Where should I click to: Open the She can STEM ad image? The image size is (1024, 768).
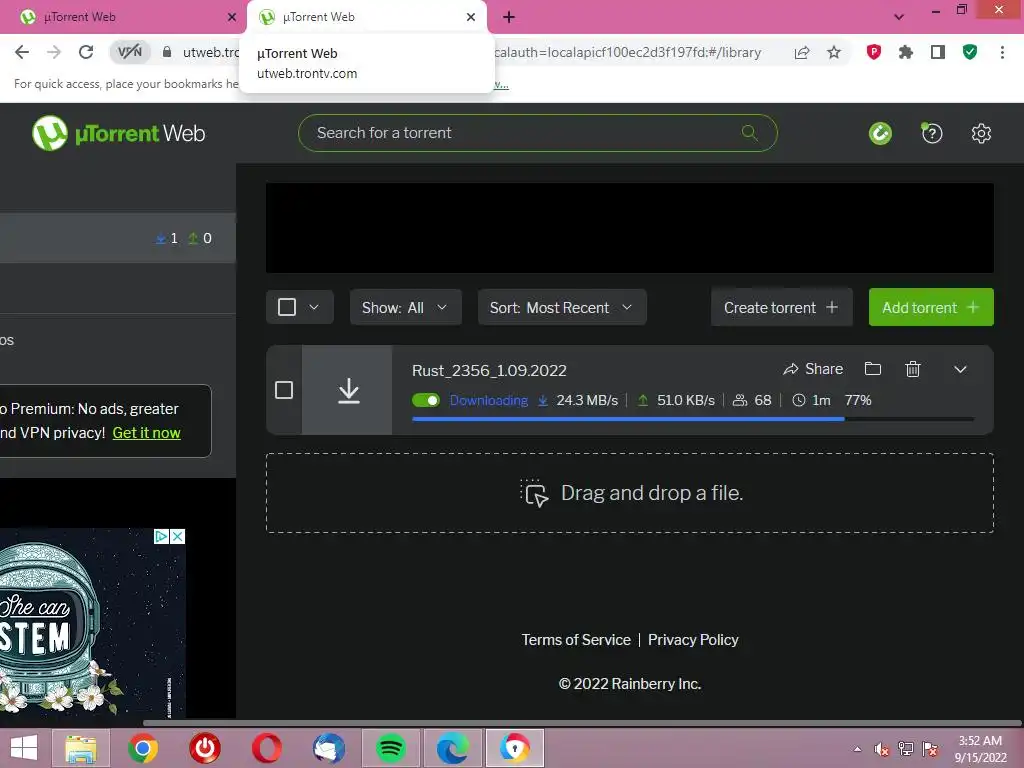pos(91,624)
